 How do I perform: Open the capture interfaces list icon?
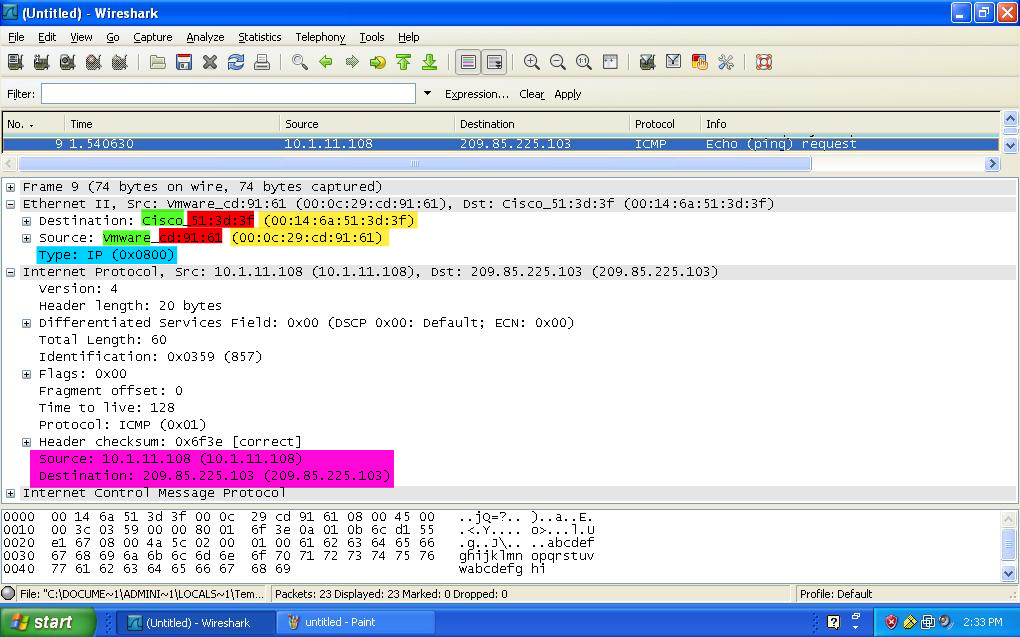click(x=16, y=62)
